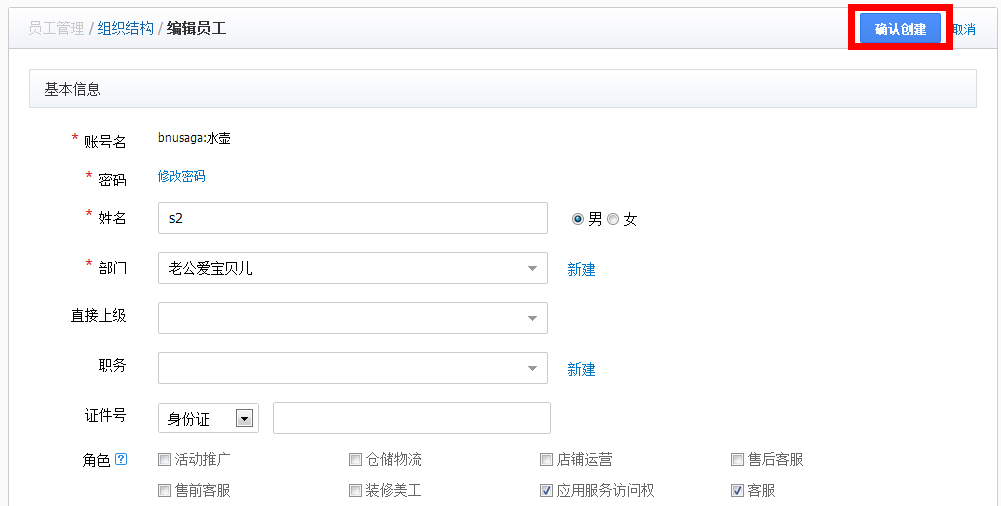Enable the 活动推广 checkbox
Image resolution: width=1001 pixels, height=506 pixels.
(x=165, y=460)
